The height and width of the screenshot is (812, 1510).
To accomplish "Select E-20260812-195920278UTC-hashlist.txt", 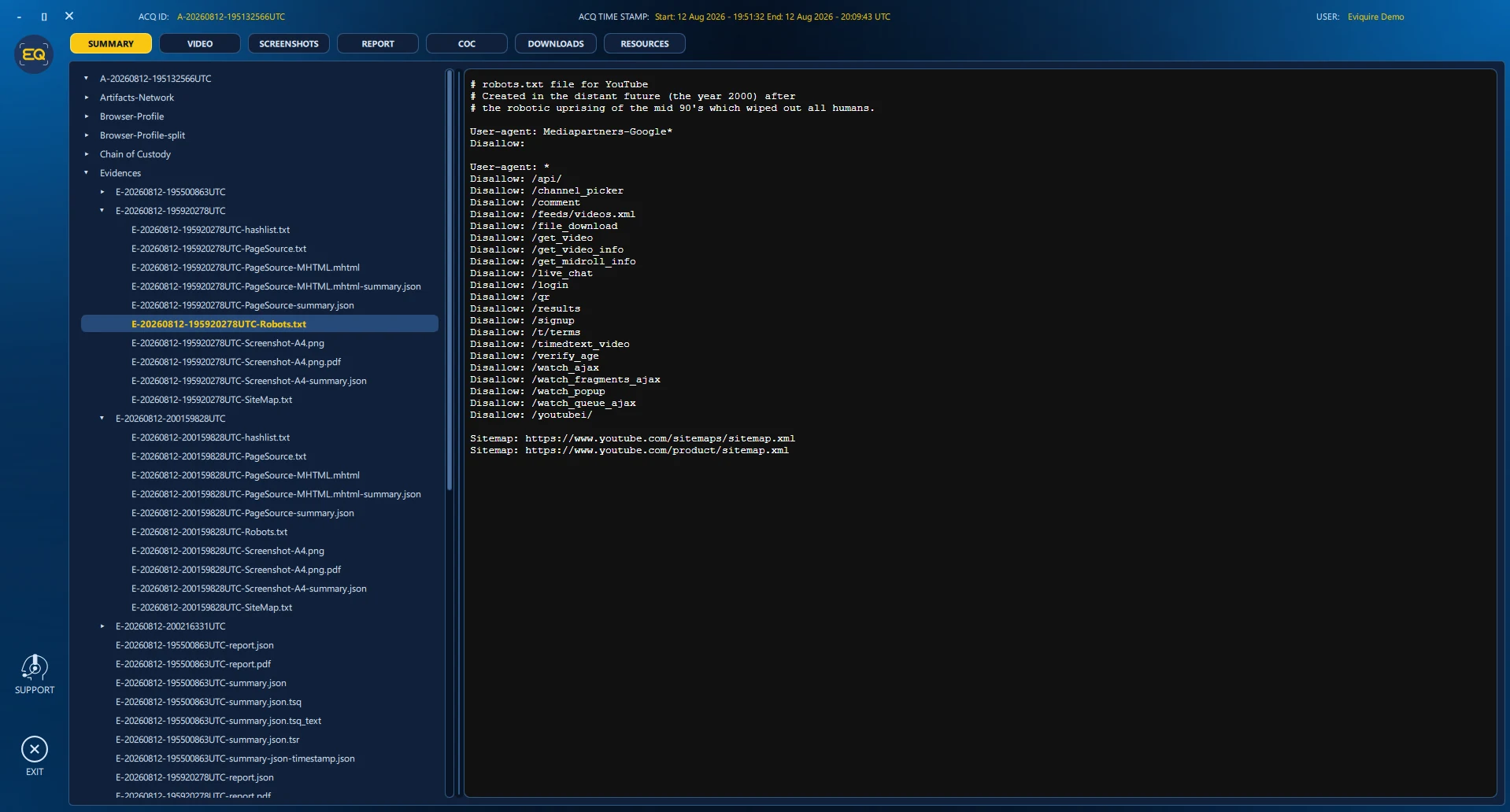I will (210, 230).
